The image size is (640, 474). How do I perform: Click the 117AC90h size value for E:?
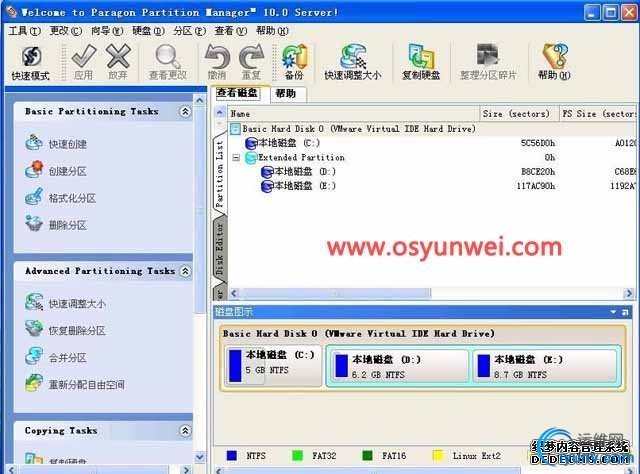[x=536, y=186]
